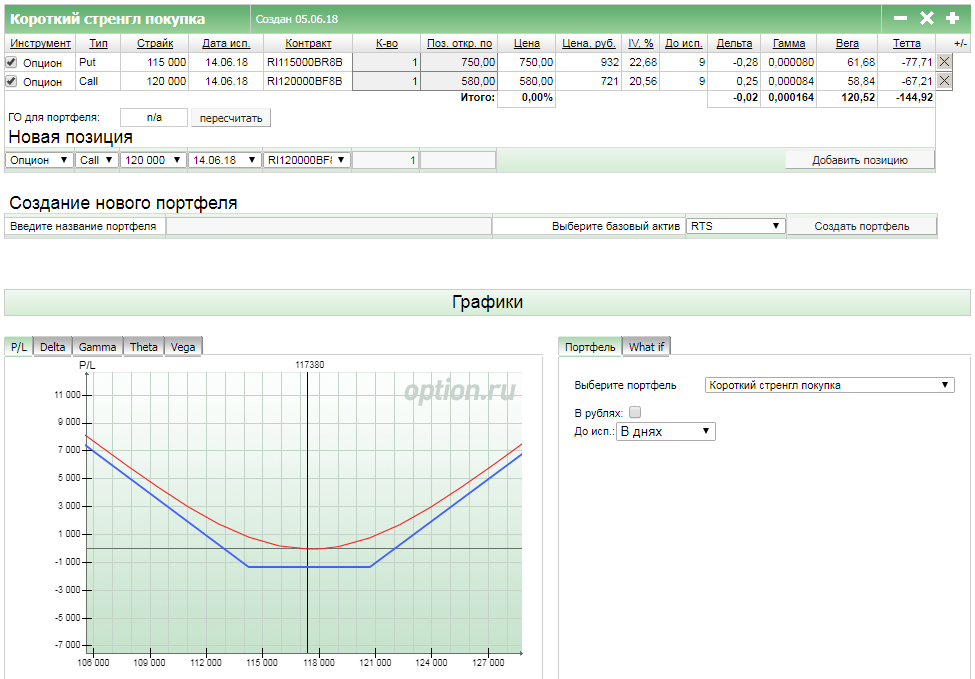The width and height of the screenshot is (975, 679).
Task: Click the 'ГО для портфеля' n/a field
Action: coord(154,118)
